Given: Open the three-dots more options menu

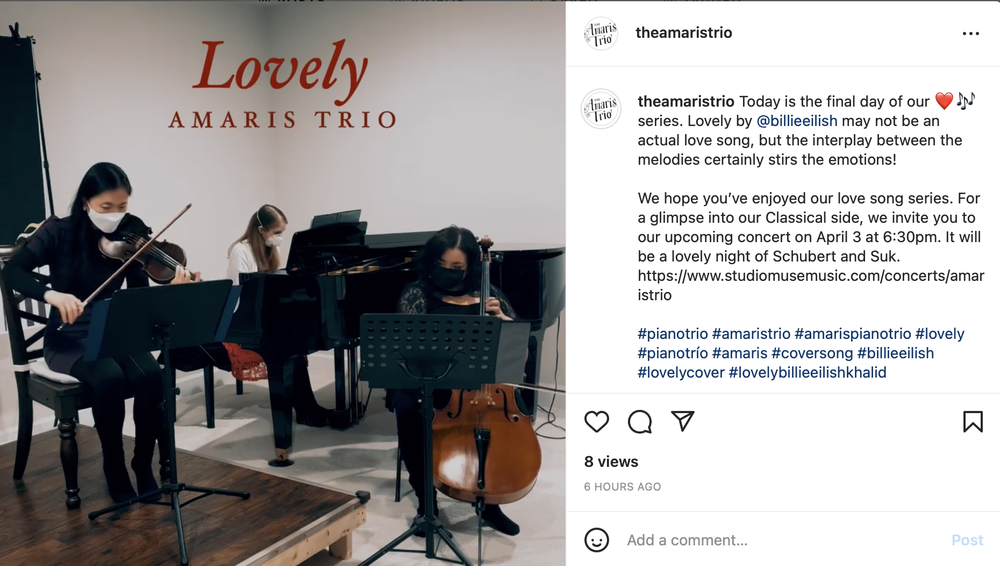Looking at the screenshot, I should point(971,33).
